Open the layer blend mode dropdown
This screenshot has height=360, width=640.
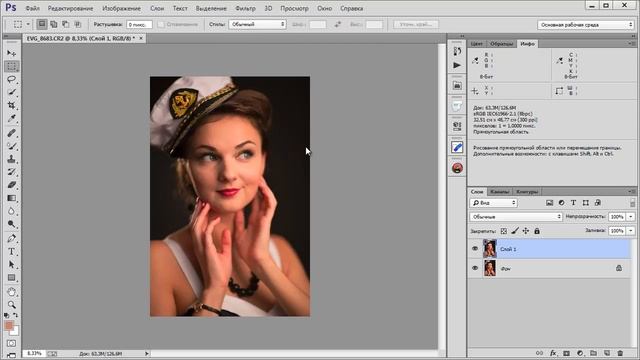coord(516,217)
